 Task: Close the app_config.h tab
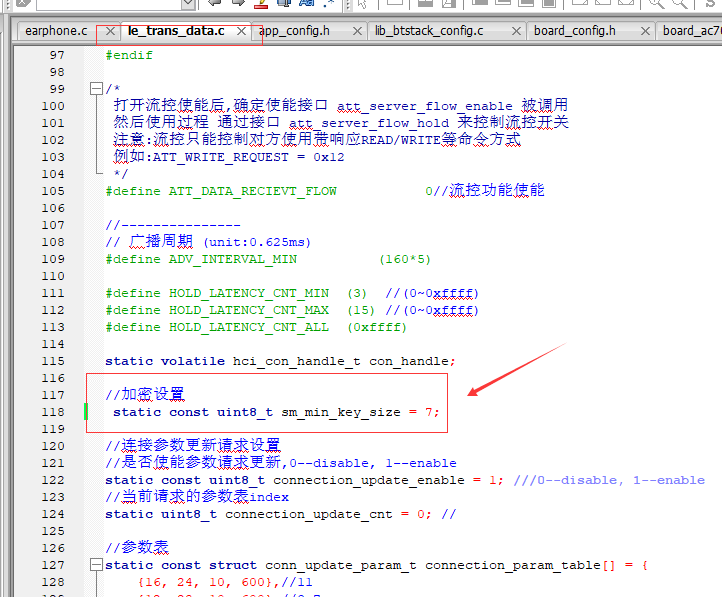point(357,31)
